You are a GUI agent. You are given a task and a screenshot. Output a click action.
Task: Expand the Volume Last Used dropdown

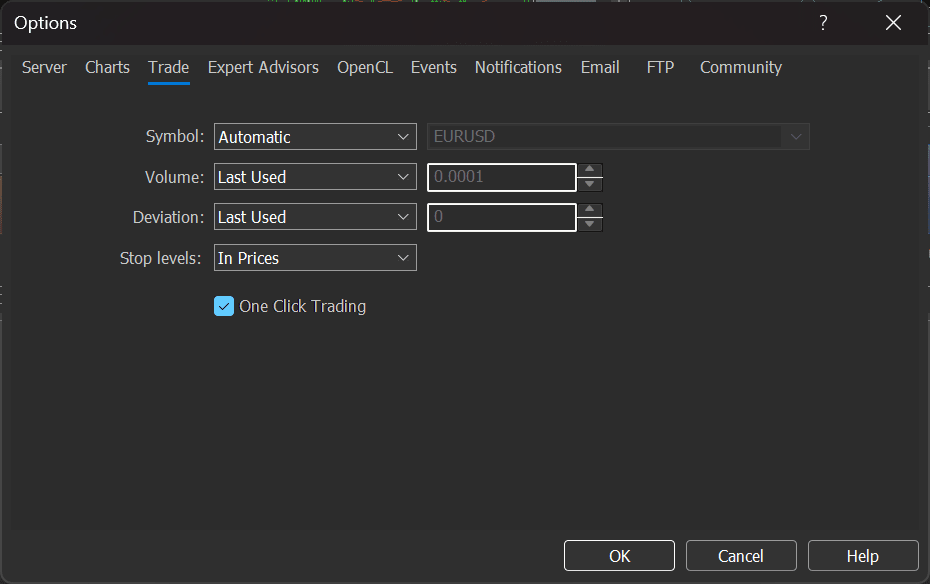pos(315,177)
